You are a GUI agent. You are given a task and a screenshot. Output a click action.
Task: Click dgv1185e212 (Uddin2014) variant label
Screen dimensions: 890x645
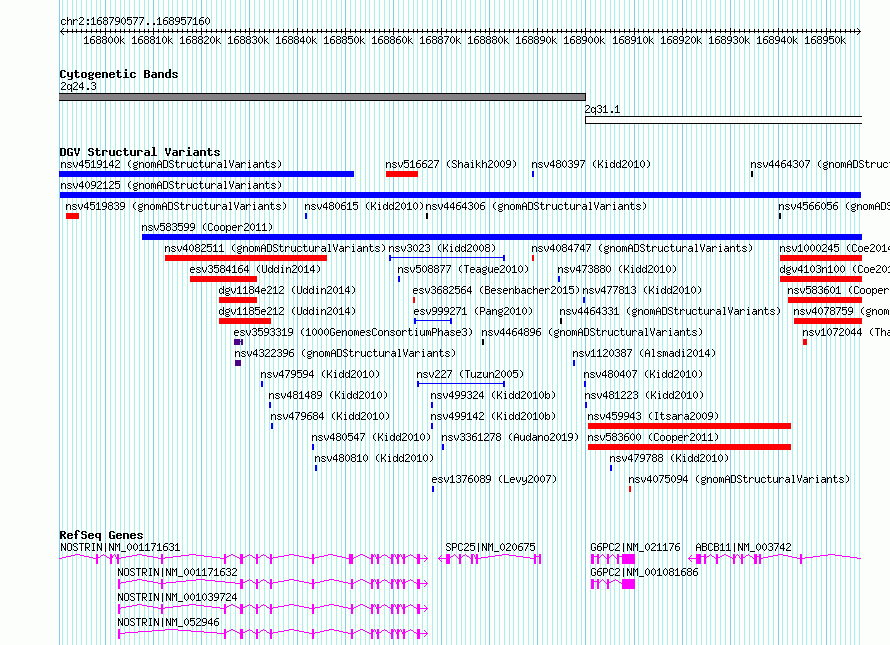287,311
